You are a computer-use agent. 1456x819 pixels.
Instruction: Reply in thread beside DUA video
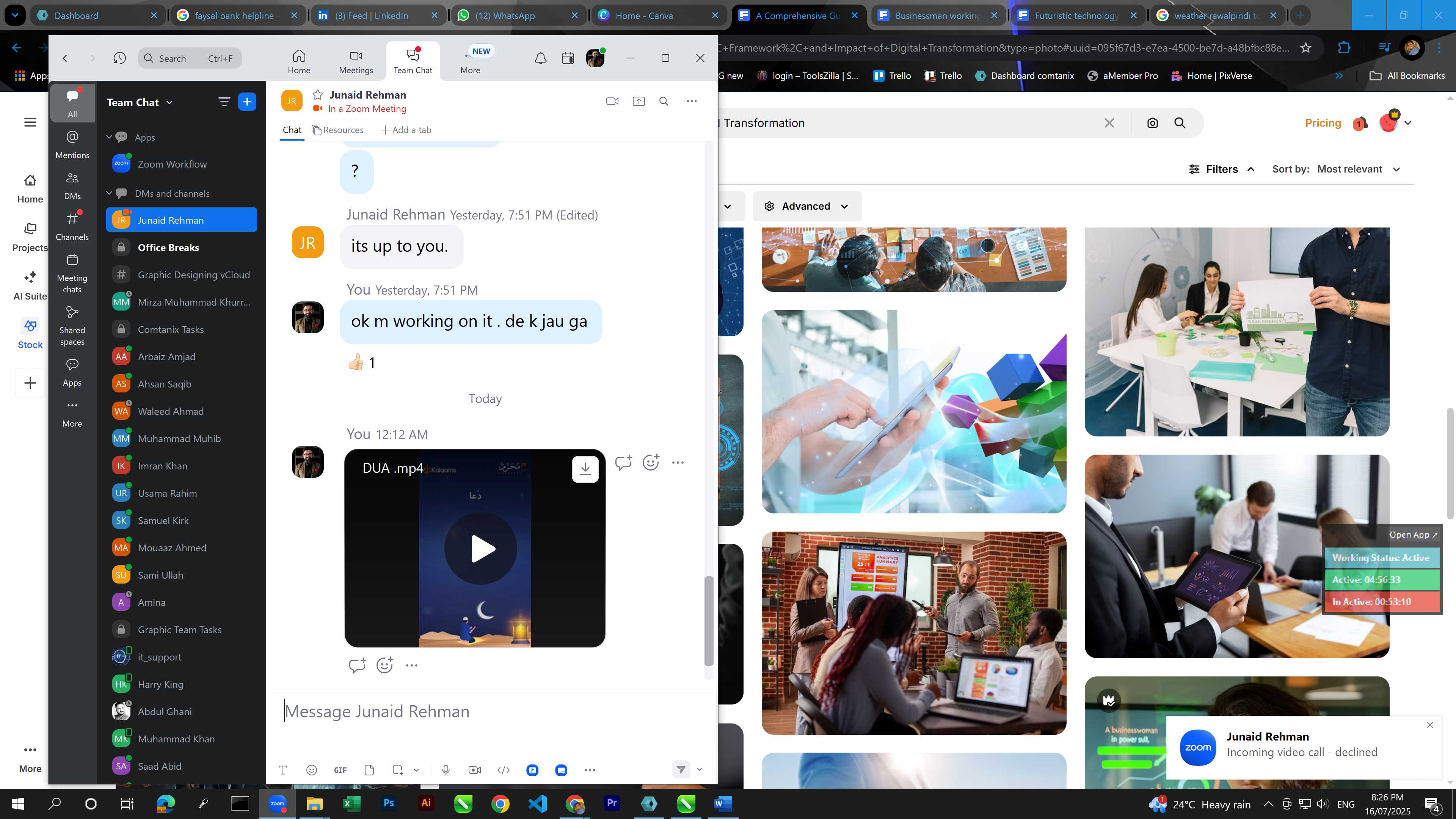pos(623,462)
